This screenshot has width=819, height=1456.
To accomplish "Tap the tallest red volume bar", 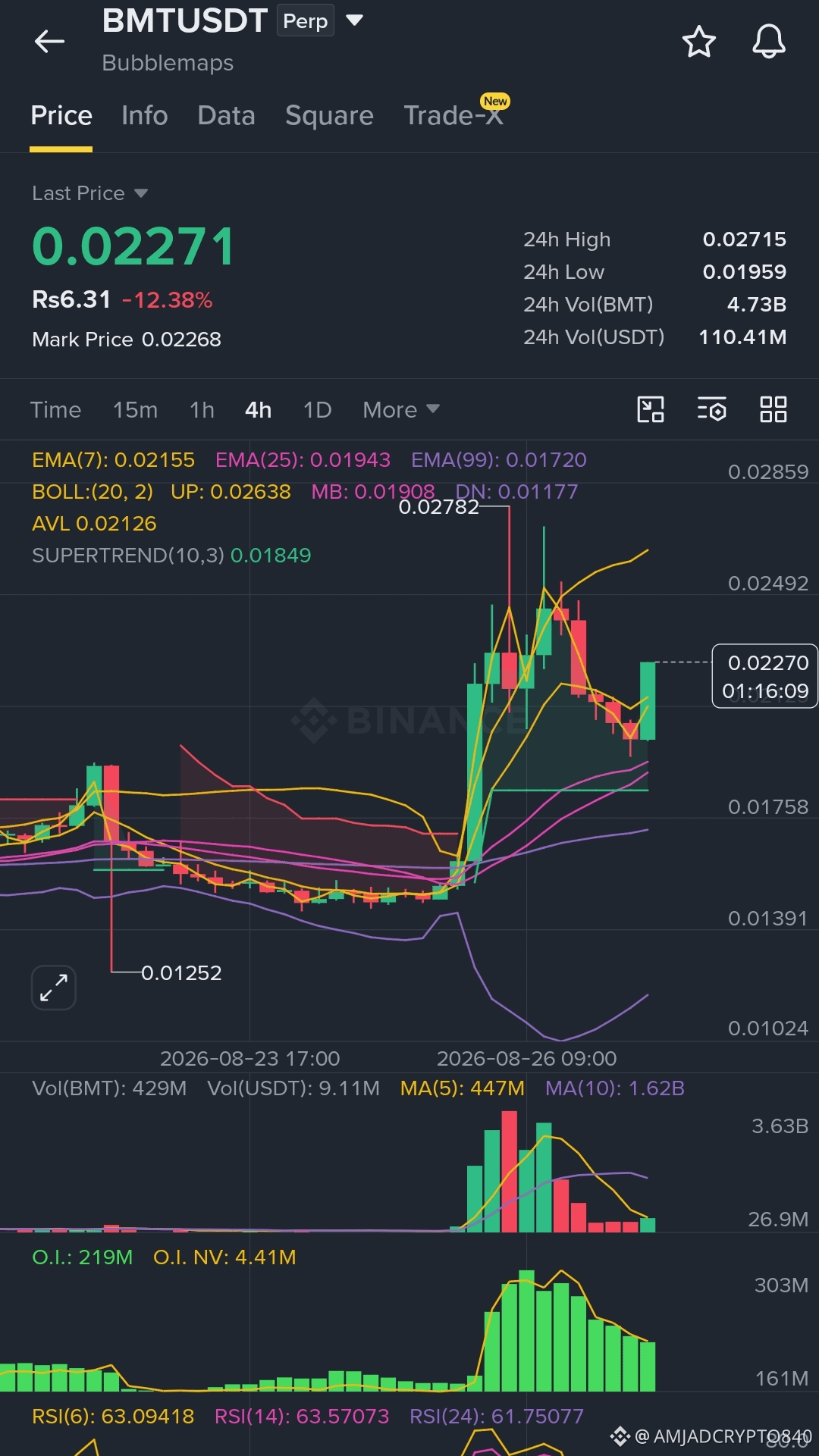I will [x=510, y=1171].
